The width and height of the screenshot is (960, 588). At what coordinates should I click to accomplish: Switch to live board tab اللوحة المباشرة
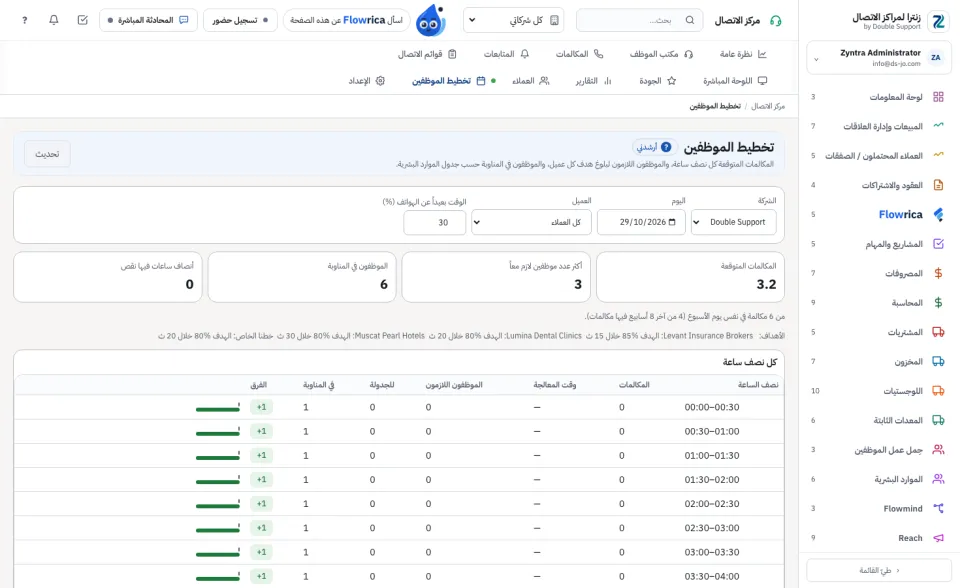point(735,81)
